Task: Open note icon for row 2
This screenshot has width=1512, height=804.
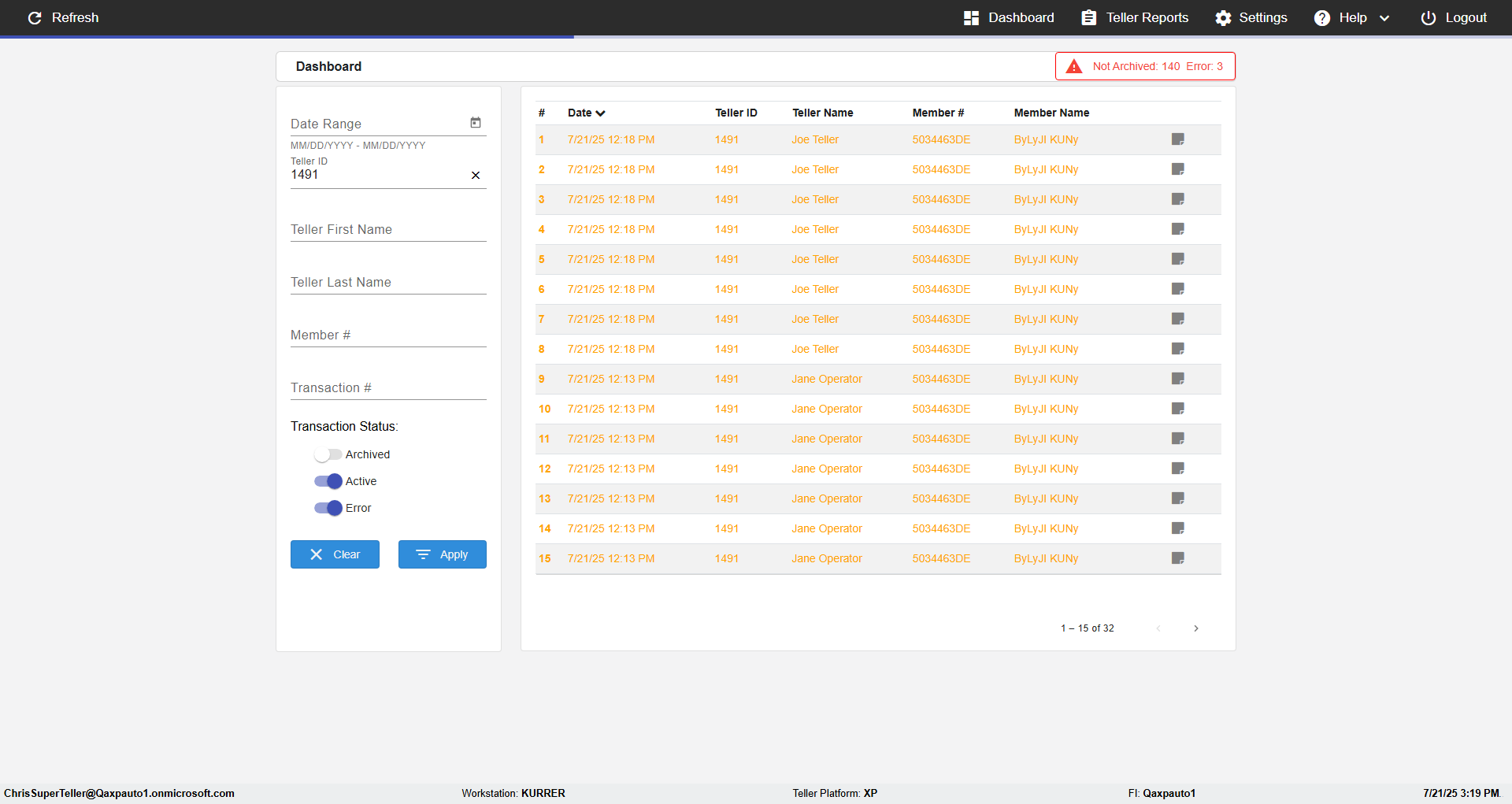Action: pyautogui.click(x=1178, y=169)
